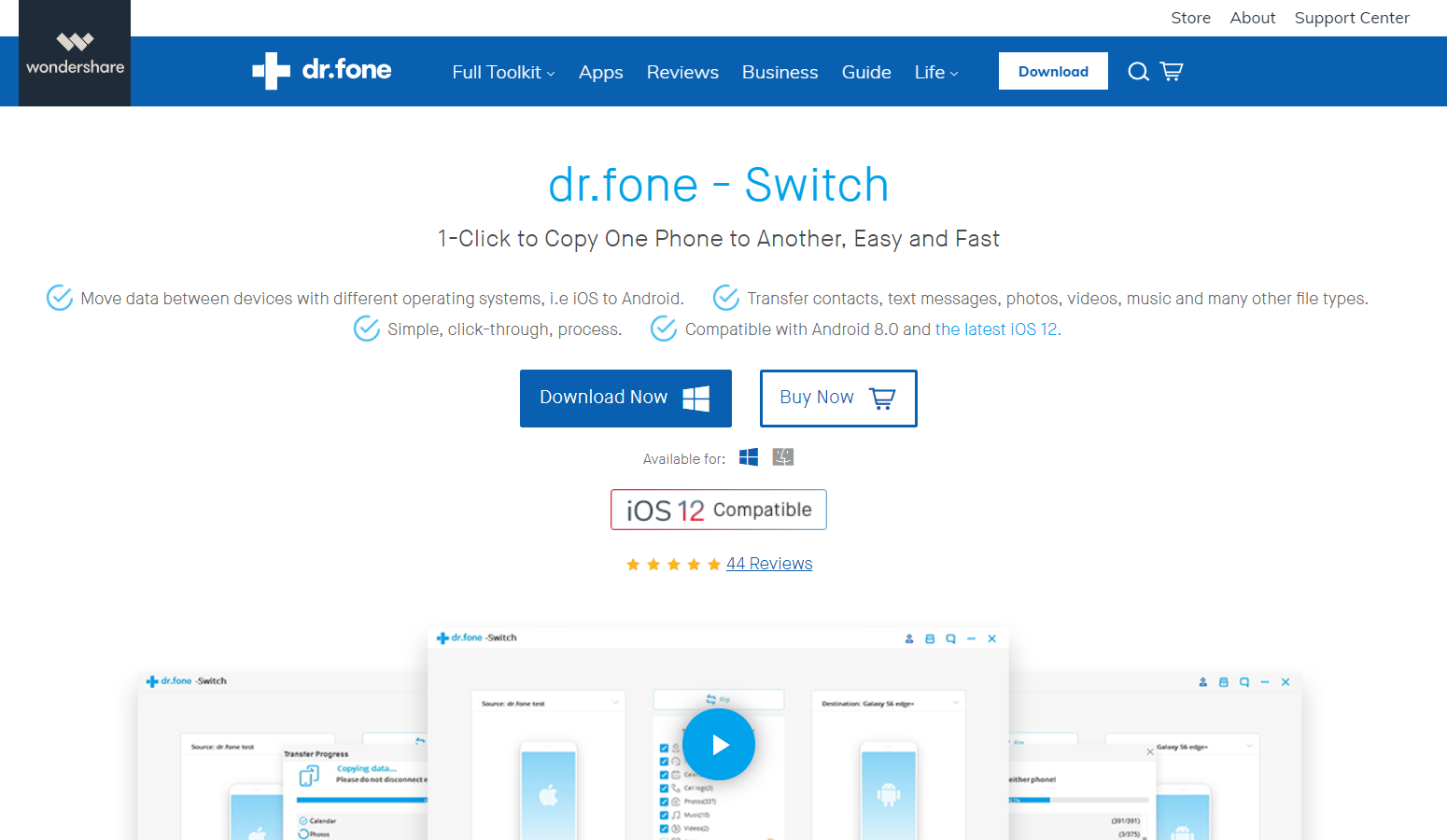
Task: Open the Business menu item
Action: point(780,72)
